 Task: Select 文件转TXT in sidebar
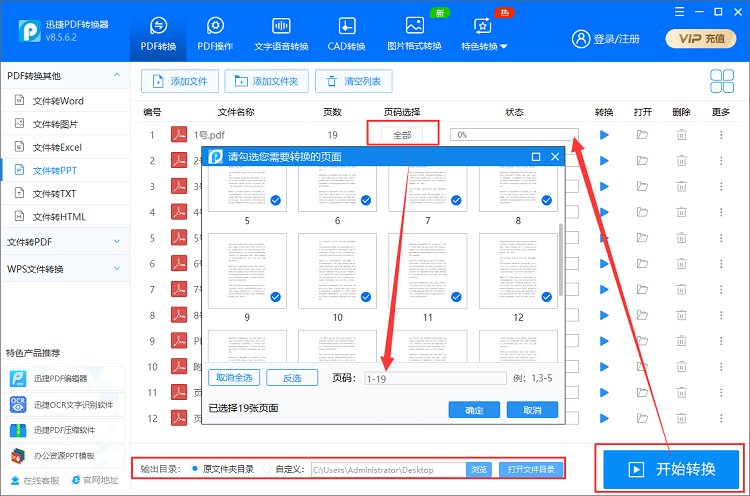click(66, 194)
